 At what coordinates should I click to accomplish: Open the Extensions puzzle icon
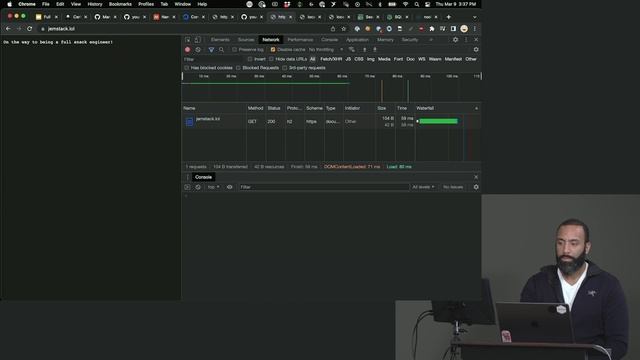(432, 29)
